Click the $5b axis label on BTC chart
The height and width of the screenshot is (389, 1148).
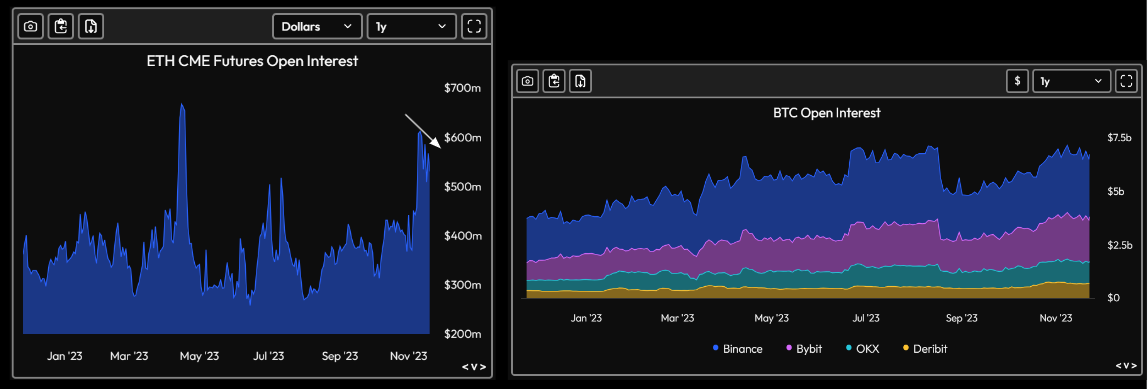click(x=1115, y=191)
